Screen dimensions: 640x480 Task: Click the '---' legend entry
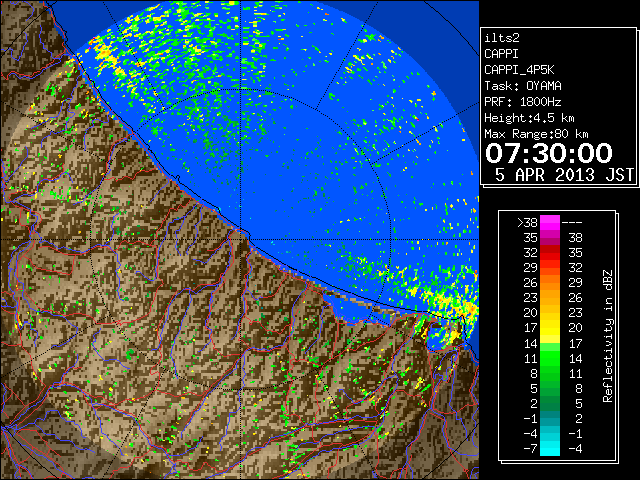click(572, 222)
